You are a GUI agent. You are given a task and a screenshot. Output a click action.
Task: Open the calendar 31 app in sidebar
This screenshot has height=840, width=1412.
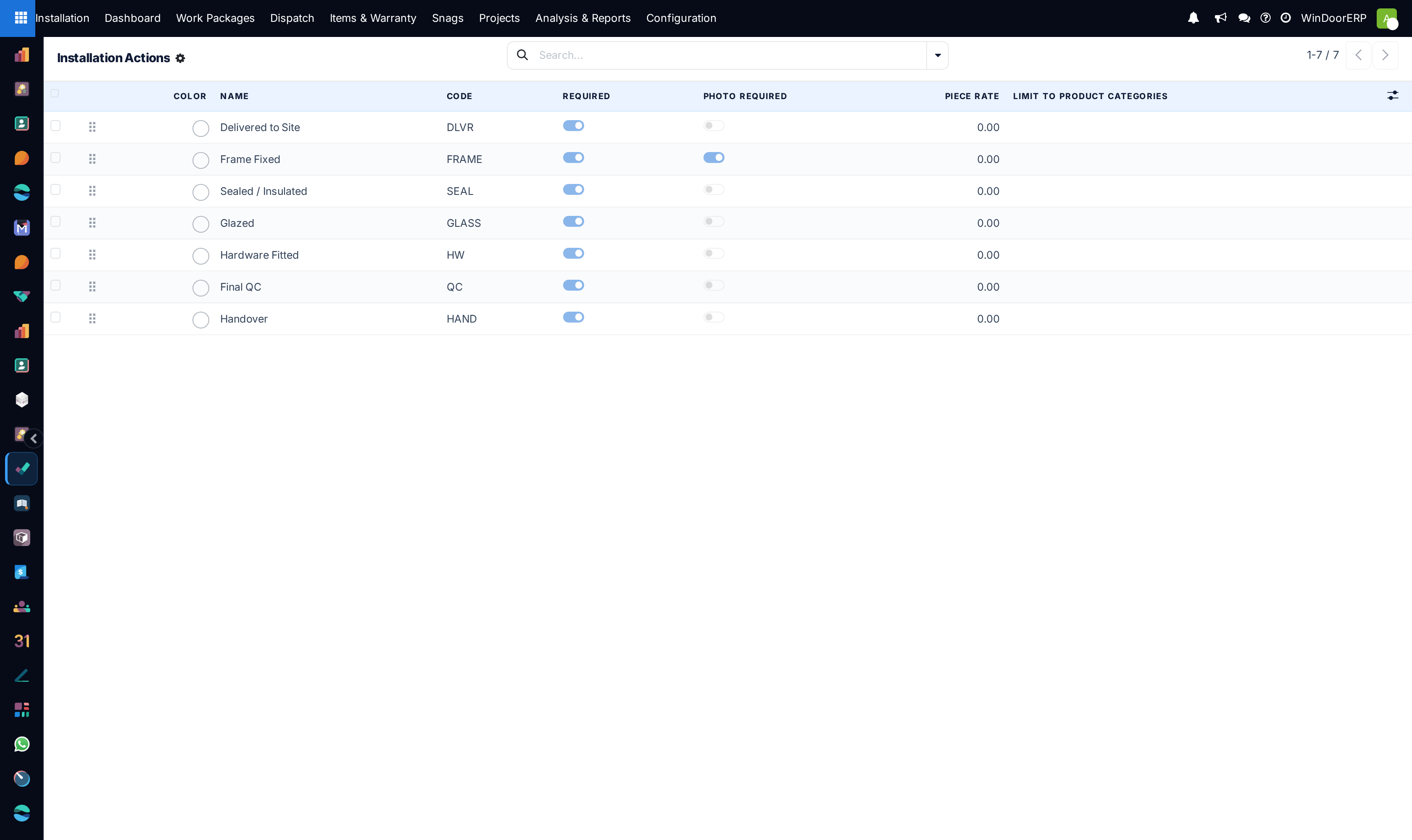click(x=21, y=641)
